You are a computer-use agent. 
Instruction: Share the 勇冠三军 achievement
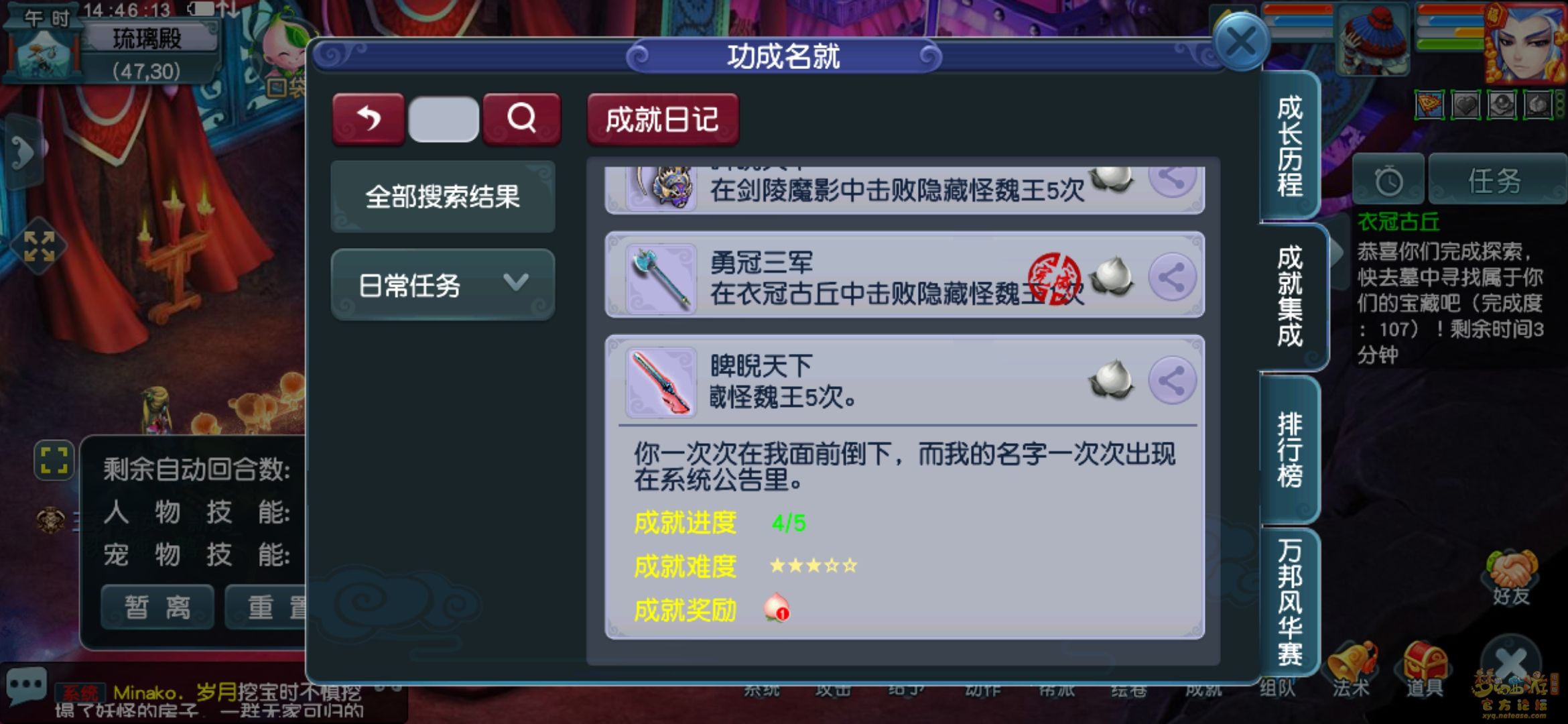(x=1172, y=277)
